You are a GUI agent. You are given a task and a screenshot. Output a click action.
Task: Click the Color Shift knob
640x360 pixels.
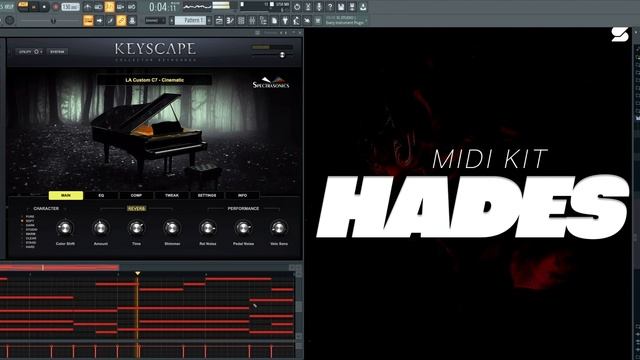tap(64, 228)
